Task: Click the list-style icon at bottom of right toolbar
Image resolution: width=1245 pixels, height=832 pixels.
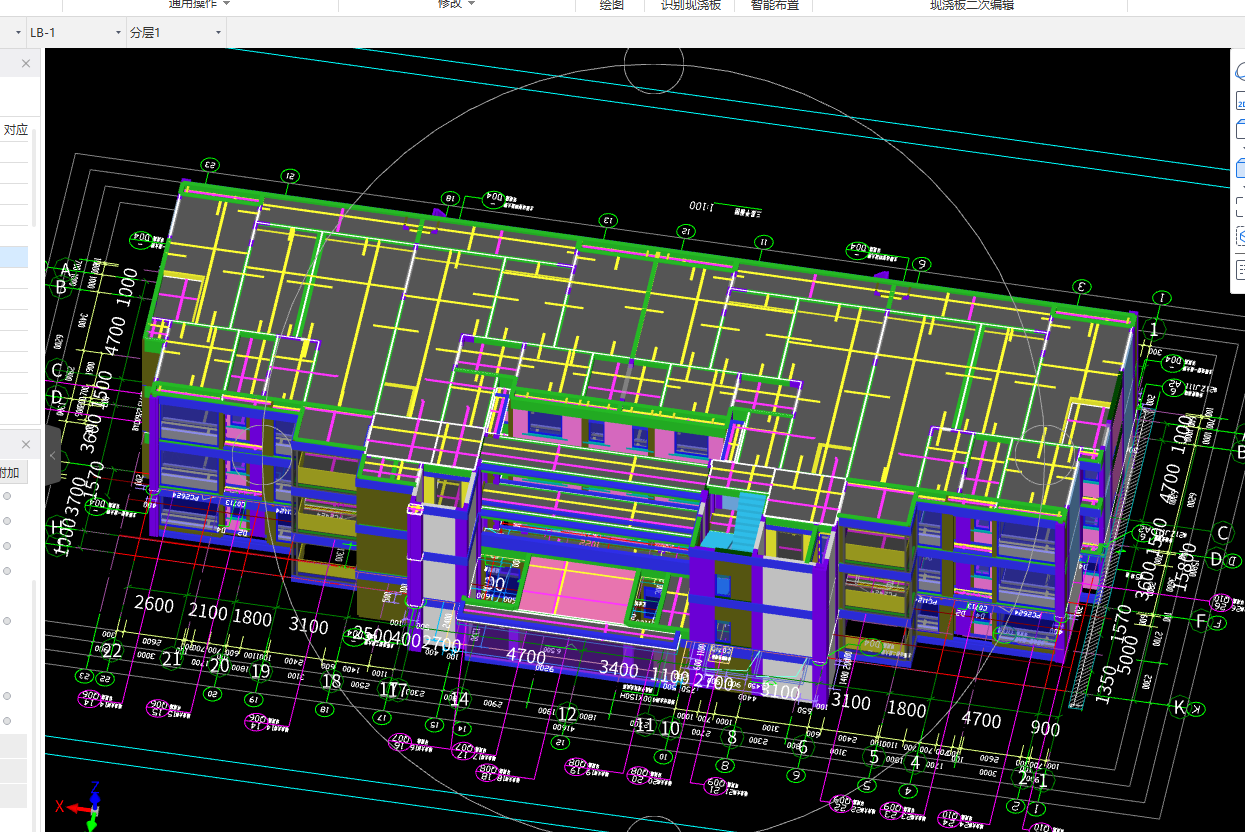Action: tap(1240, 268)
